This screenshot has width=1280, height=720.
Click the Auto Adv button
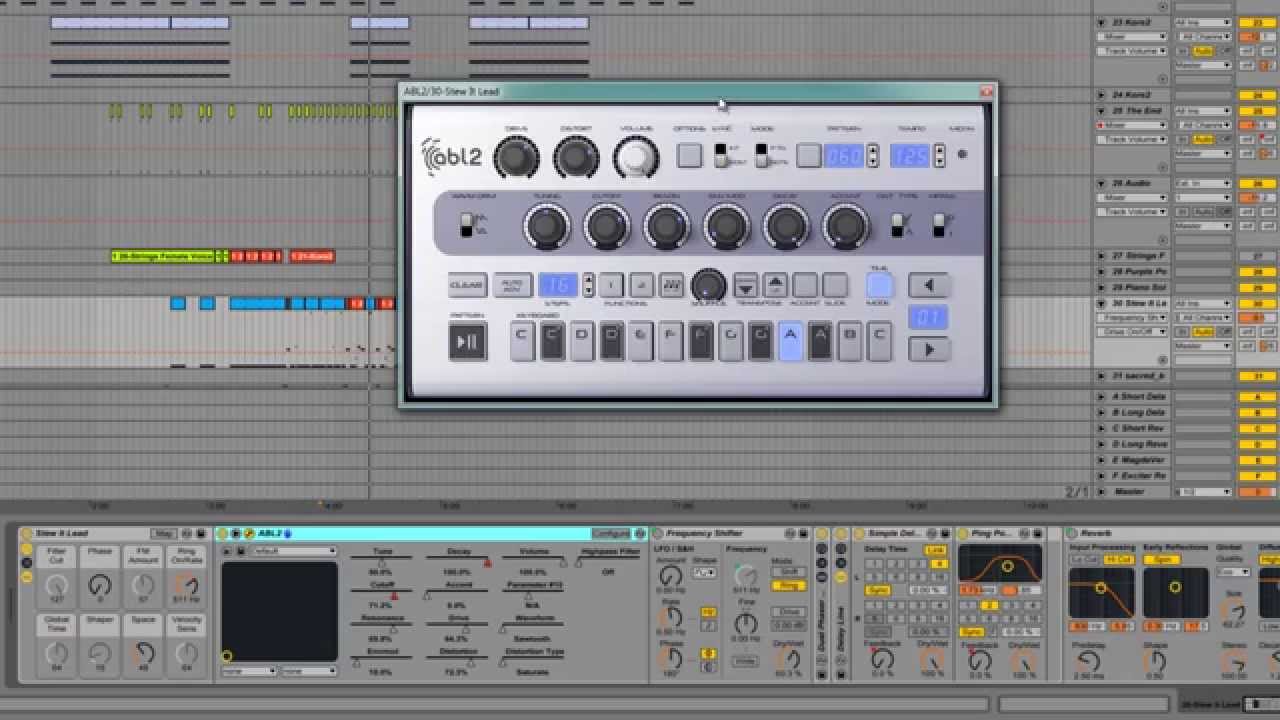coord(512,285)
